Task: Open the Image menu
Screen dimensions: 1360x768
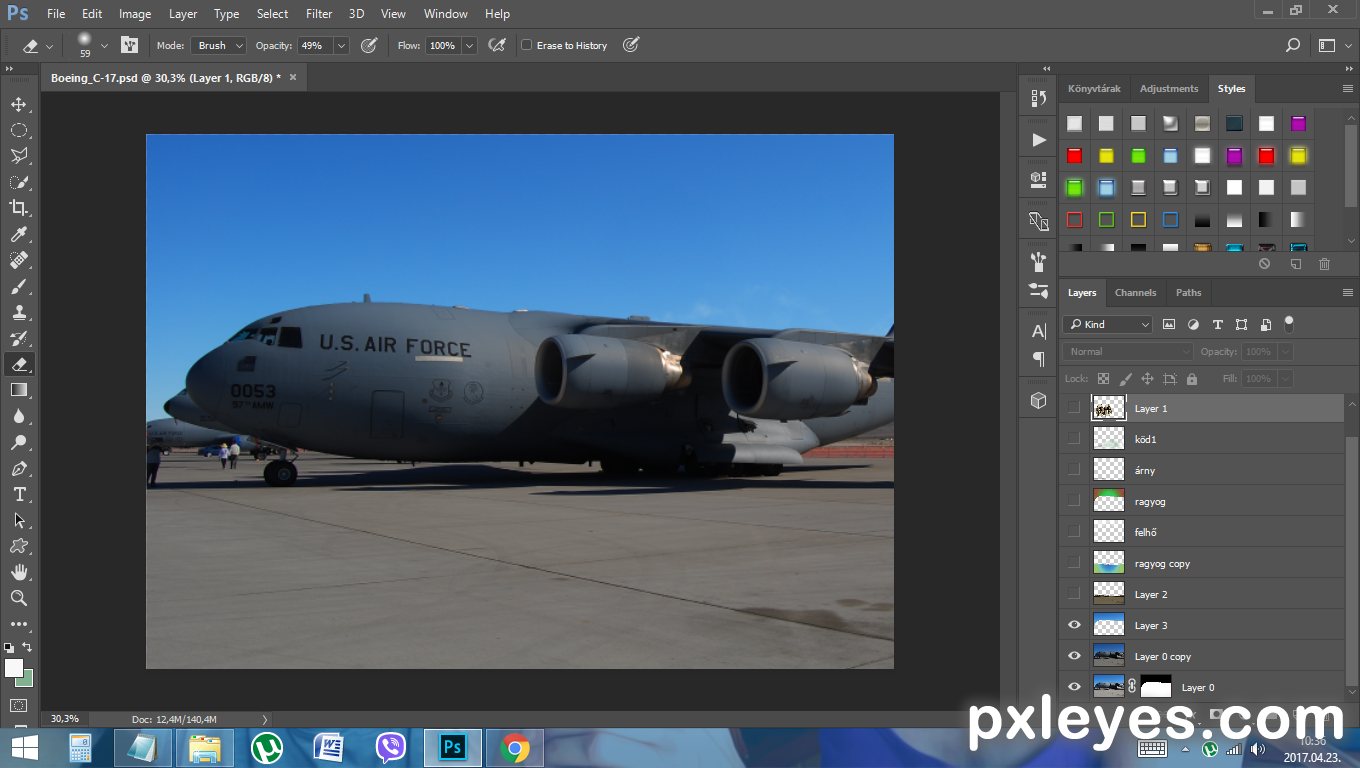Action: point(135,14)
